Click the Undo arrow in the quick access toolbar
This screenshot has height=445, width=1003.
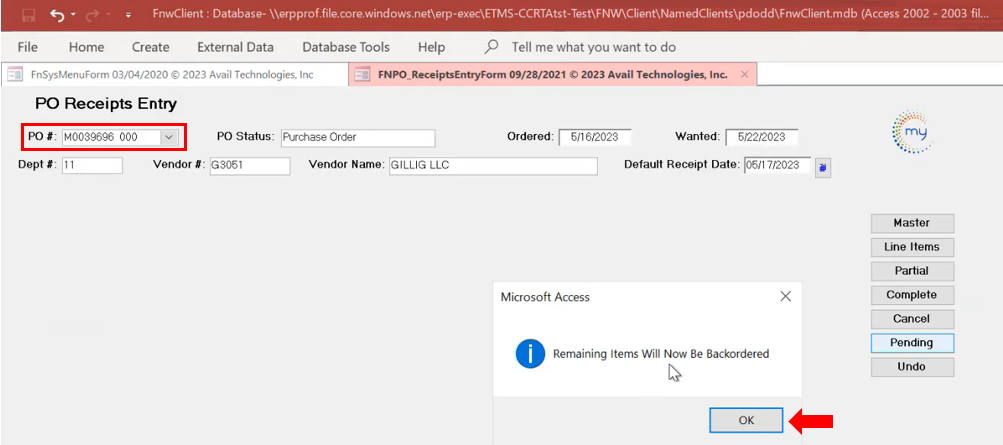tap(59, 16)
